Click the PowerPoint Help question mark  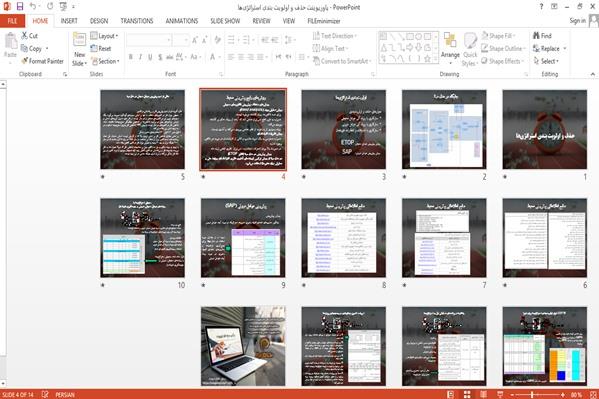541,6
